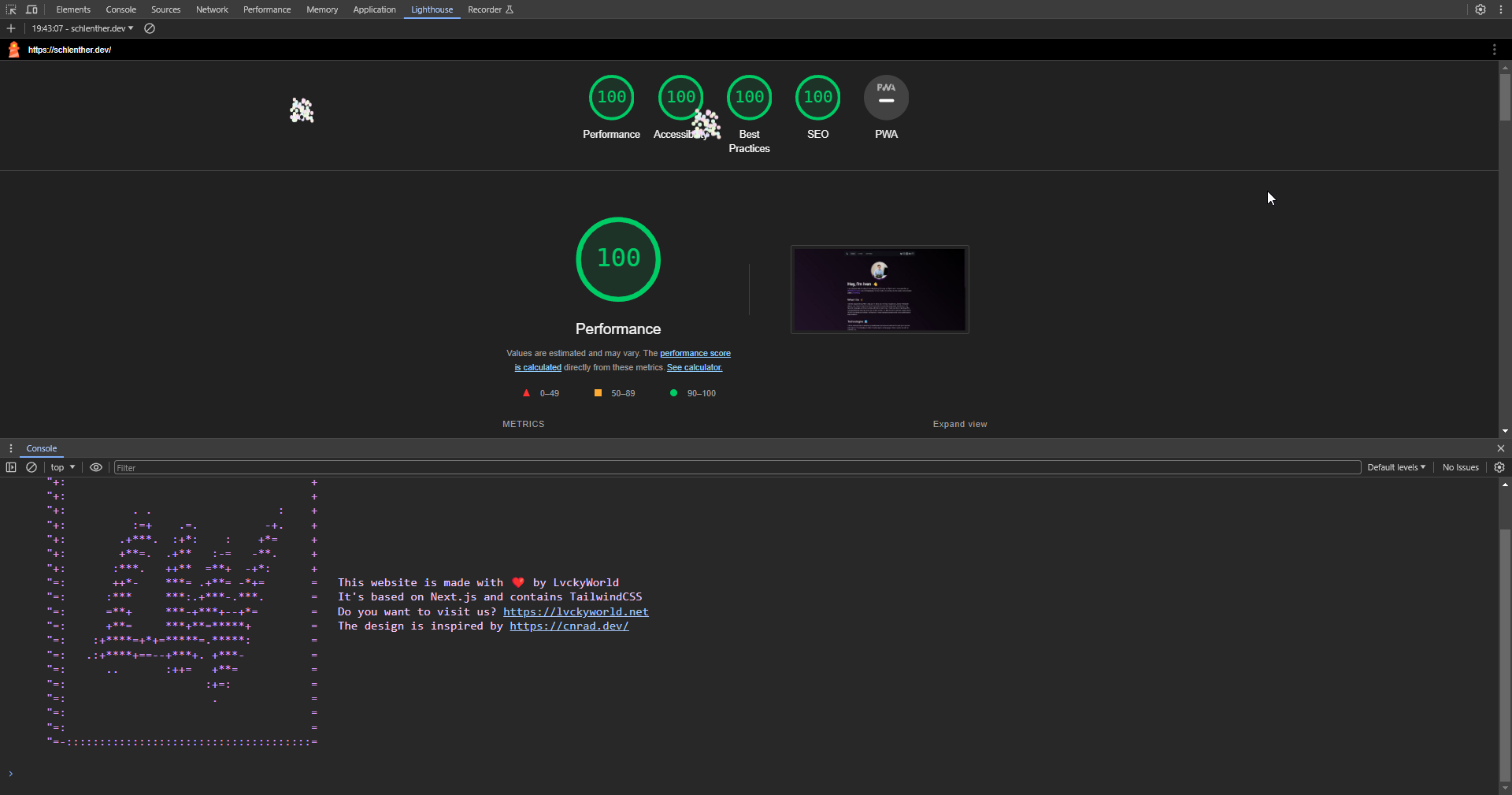Close the console drawer
This screenshot has width=1512, height=795.
(x=1500, y=448)
